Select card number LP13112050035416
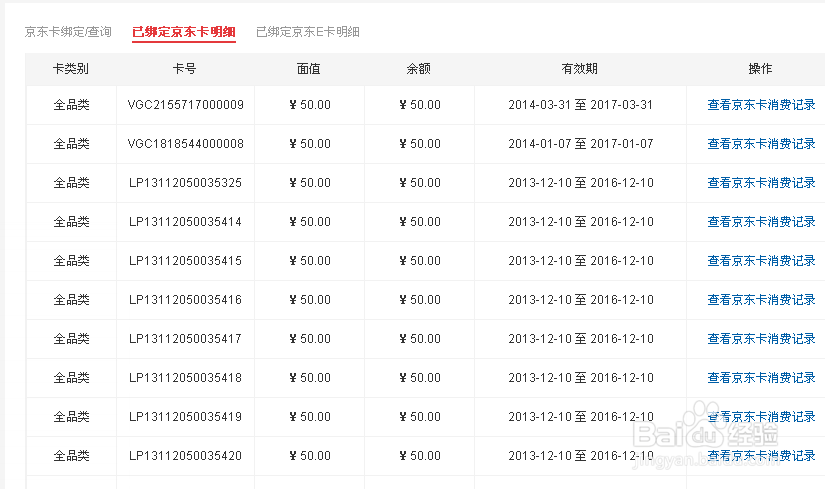This screenshot has width=825, height=489. (x=185, y=300)
